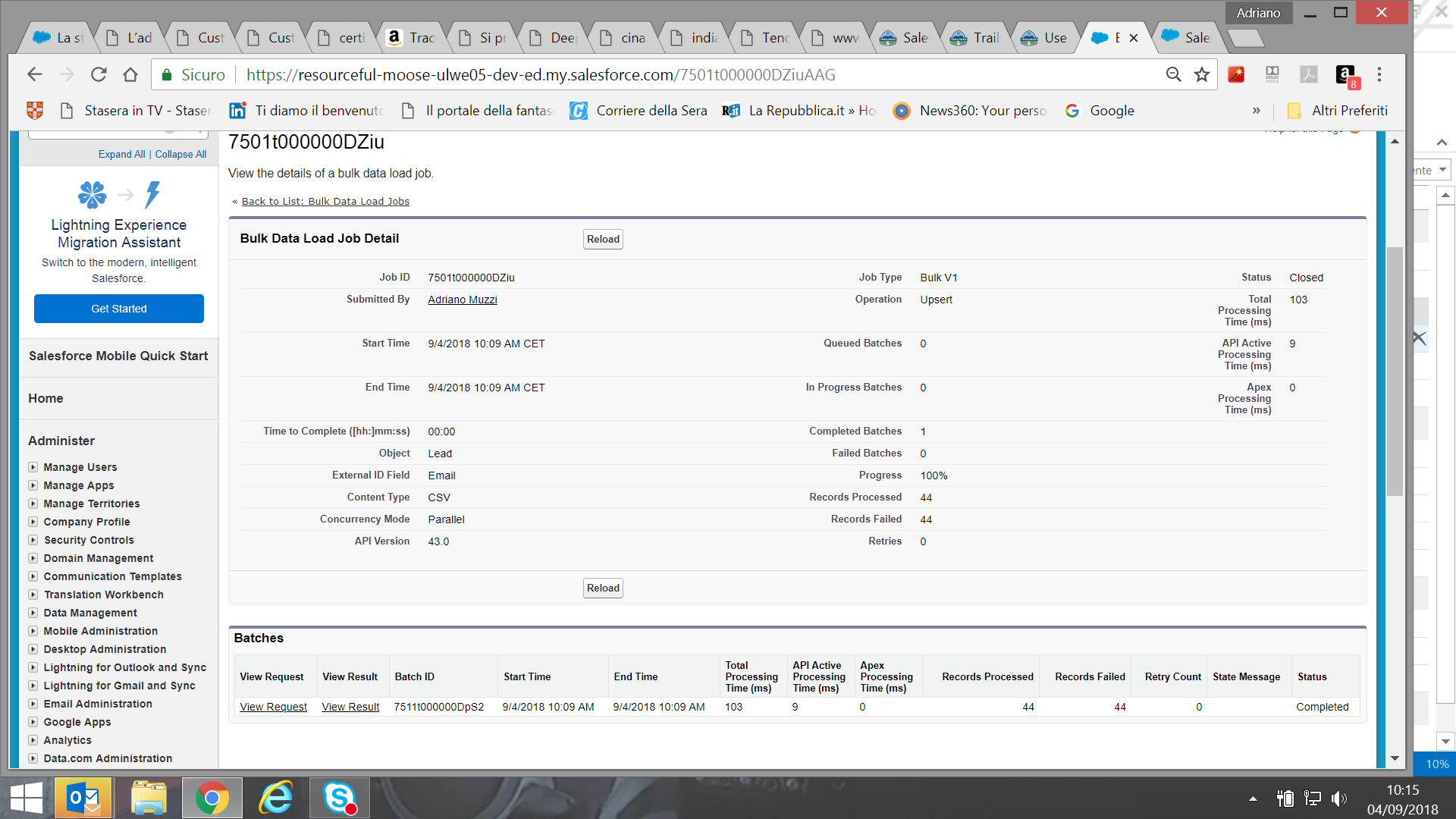Expand the Security Controls node
Image resolution: width=1456 pixels, height=819 pixels.
point(33,540)
